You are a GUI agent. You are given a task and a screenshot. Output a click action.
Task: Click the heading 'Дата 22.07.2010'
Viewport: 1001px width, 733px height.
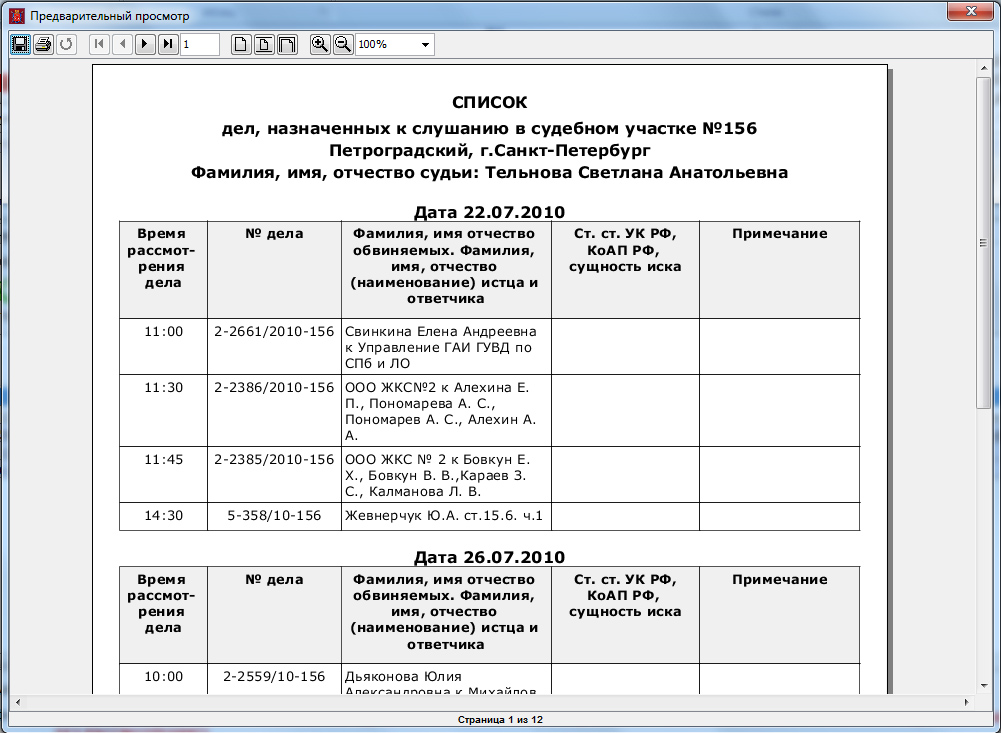490,211
